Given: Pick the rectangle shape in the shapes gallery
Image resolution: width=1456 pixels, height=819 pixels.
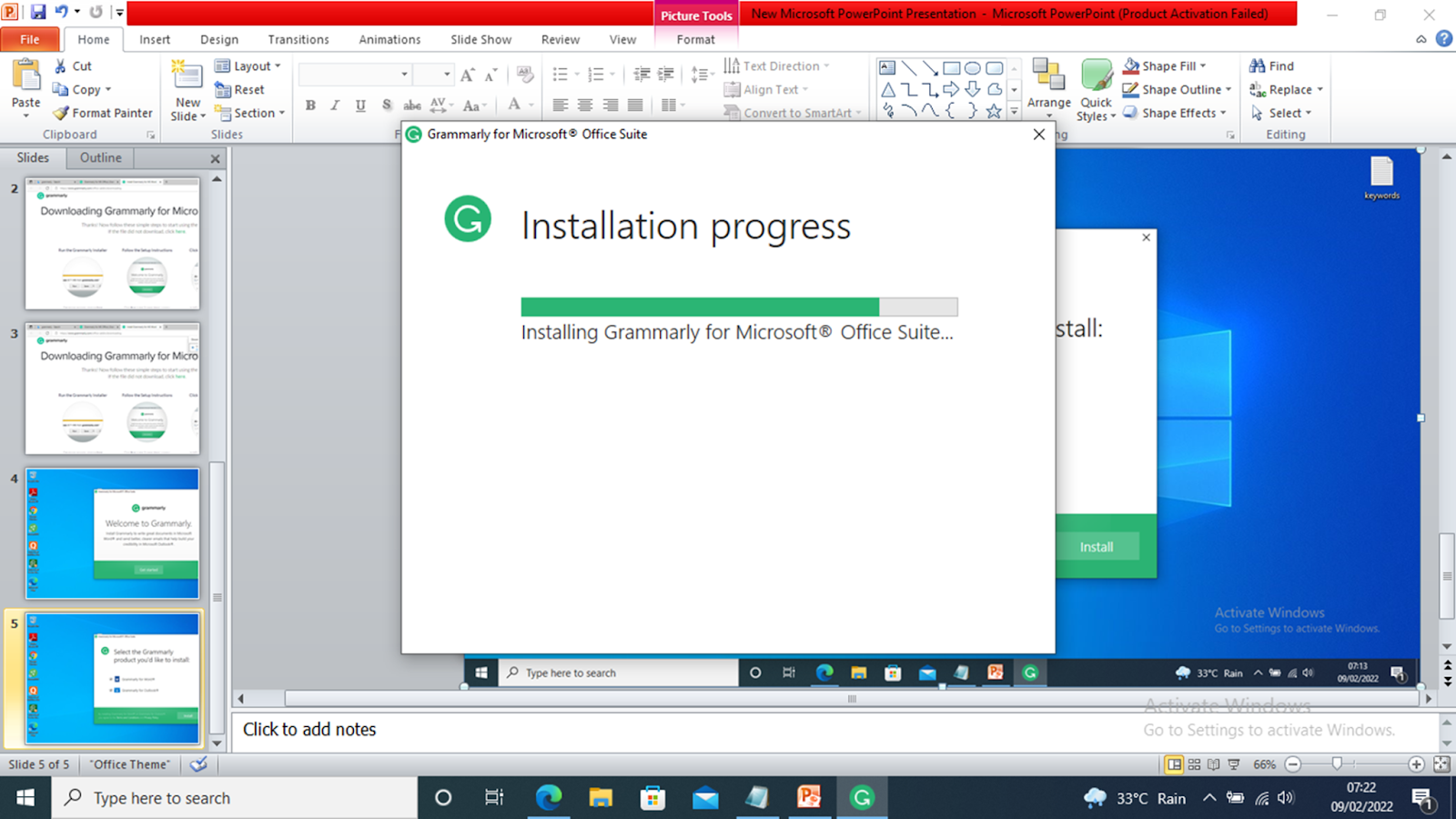Looking at the screenshot, I should click(x=951, y=68).
